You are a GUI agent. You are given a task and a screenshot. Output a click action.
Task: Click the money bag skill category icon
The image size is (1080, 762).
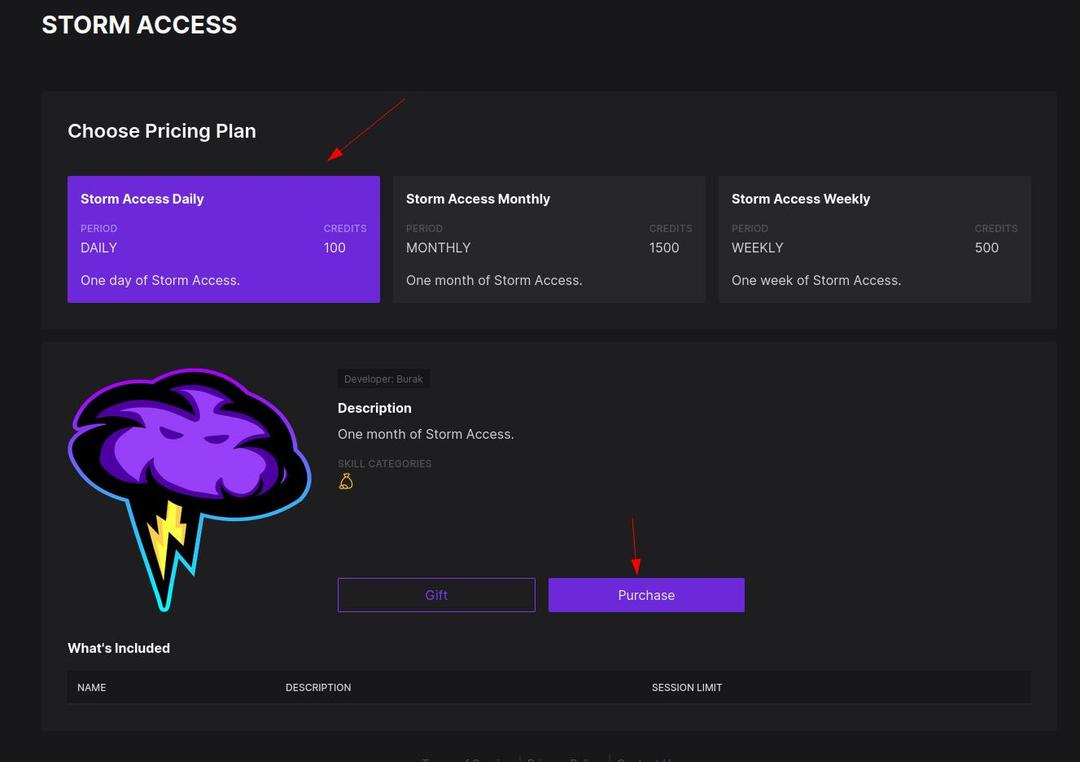pos(345,481)
